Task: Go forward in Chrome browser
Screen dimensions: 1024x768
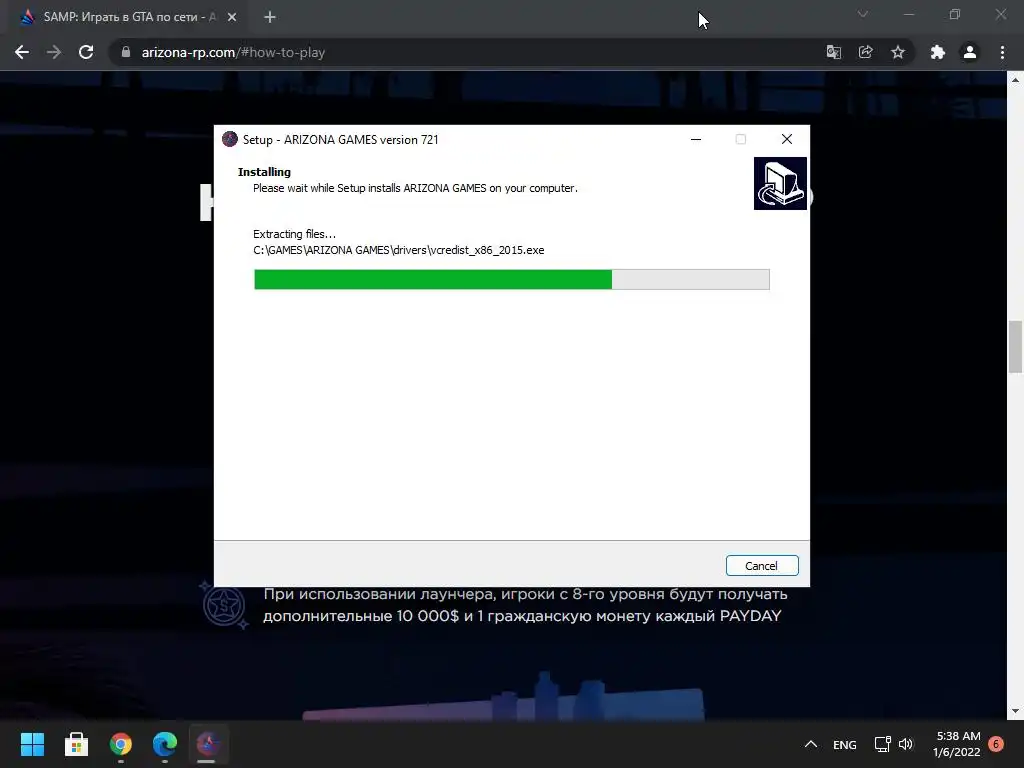Action: pos(54,52)
